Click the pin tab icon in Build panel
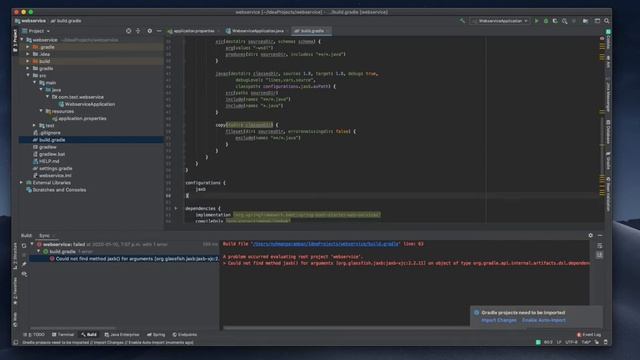The image size is (640, 360). tap(24, 264)
